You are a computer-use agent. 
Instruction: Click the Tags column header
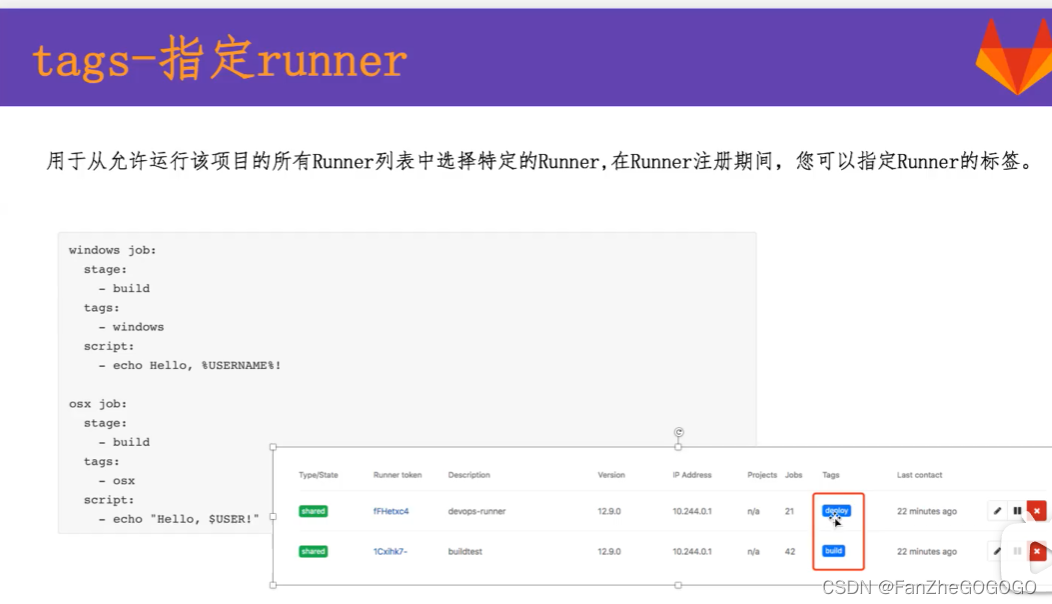coord(831,475)
